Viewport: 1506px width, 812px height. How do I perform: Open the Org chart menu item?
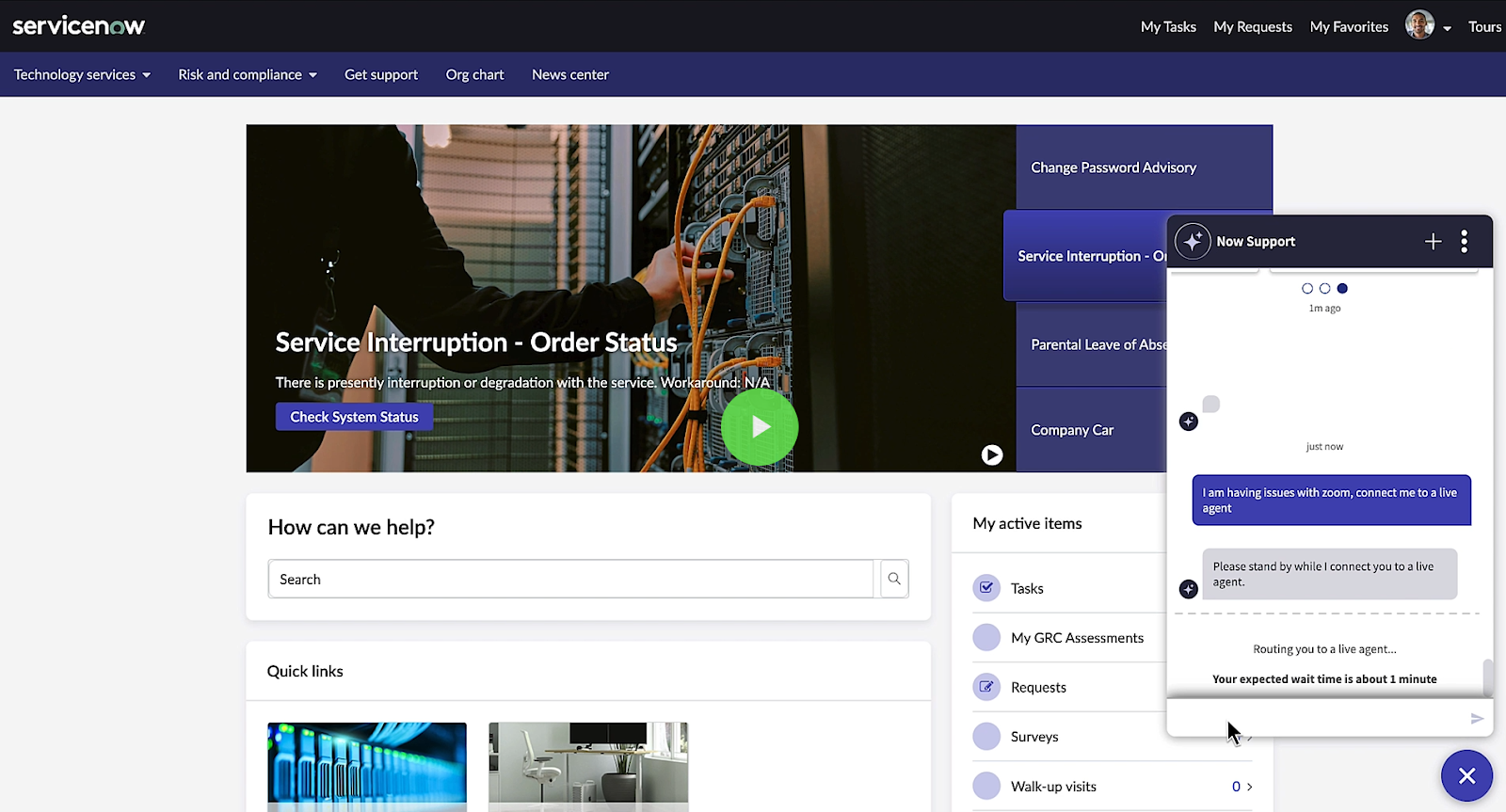[x=474, y=74]
